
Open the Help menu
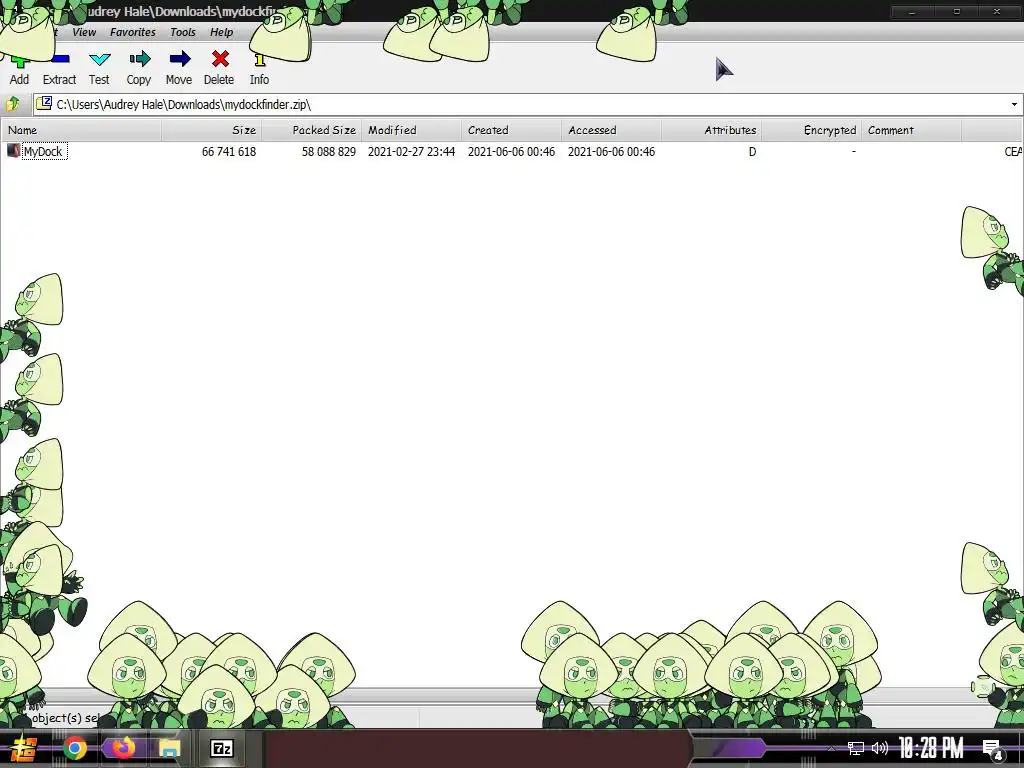221,32
